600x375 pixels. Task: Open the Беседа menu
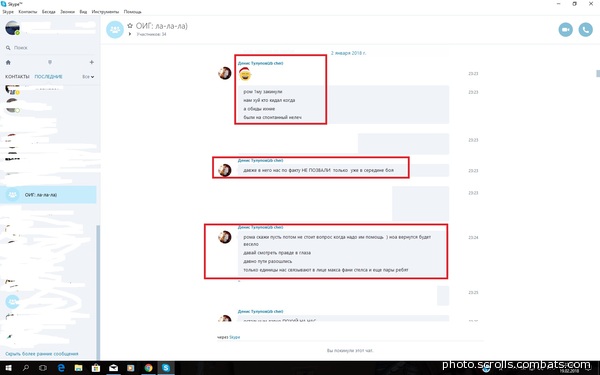pos(49,12)
